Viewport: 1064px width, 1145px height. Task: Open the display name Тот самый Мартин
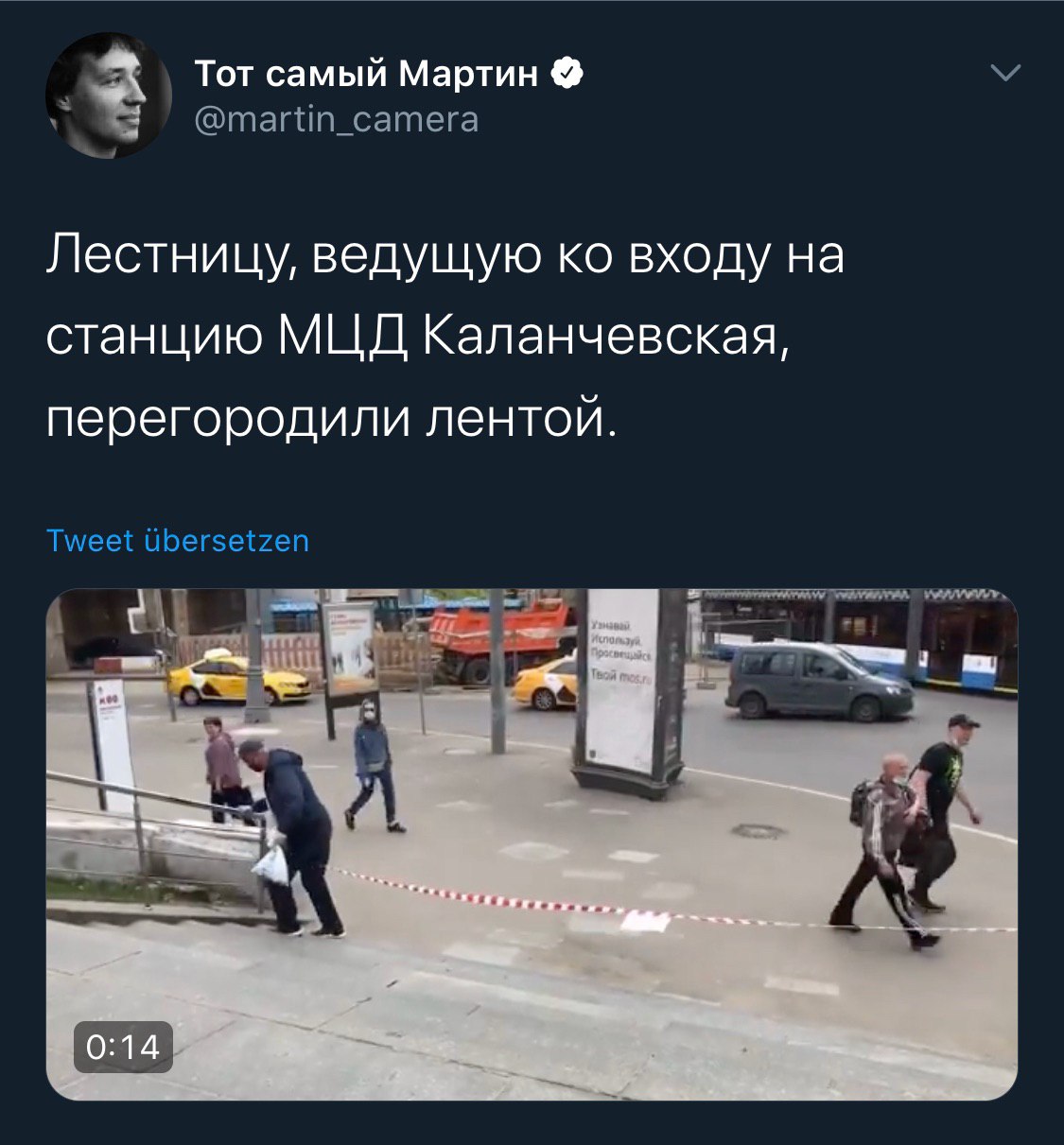367,73
